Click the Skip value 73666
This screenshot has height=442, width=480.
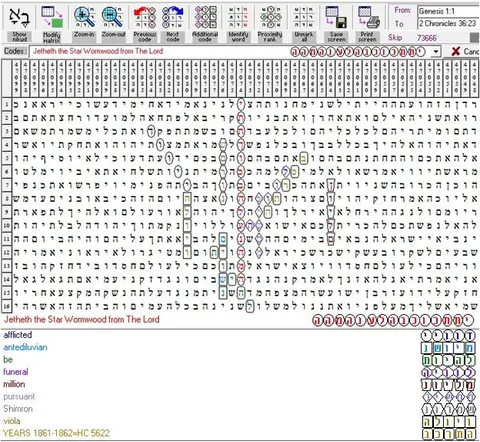[427, 38]
